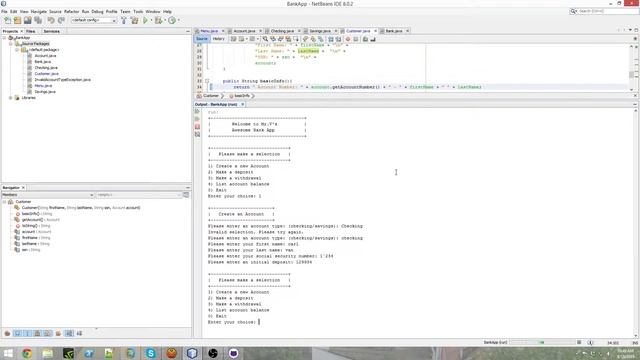640x360 pixels.
Task: Click the Debug Project toolbar icon
Action: 158,20
